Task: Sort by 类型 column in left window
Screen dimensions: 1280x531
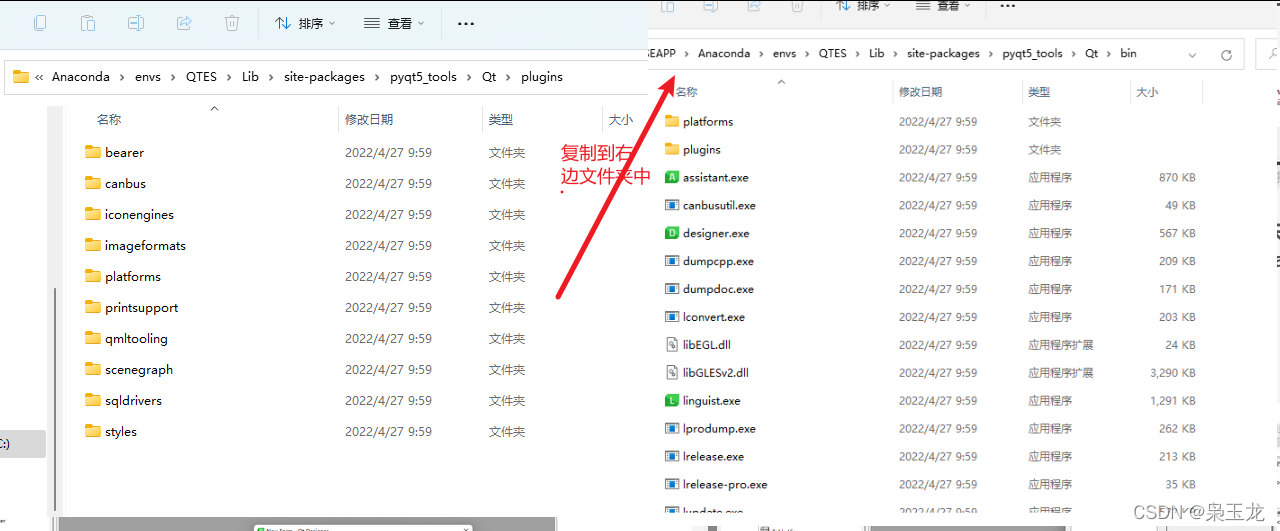Action: click(x=501, y=119)
